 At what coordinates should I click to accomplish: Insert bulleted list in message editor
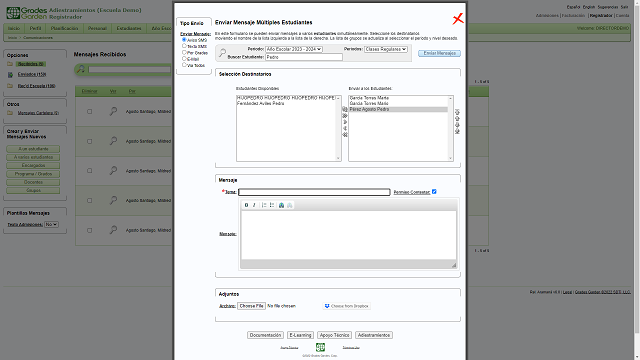point(272,205)
